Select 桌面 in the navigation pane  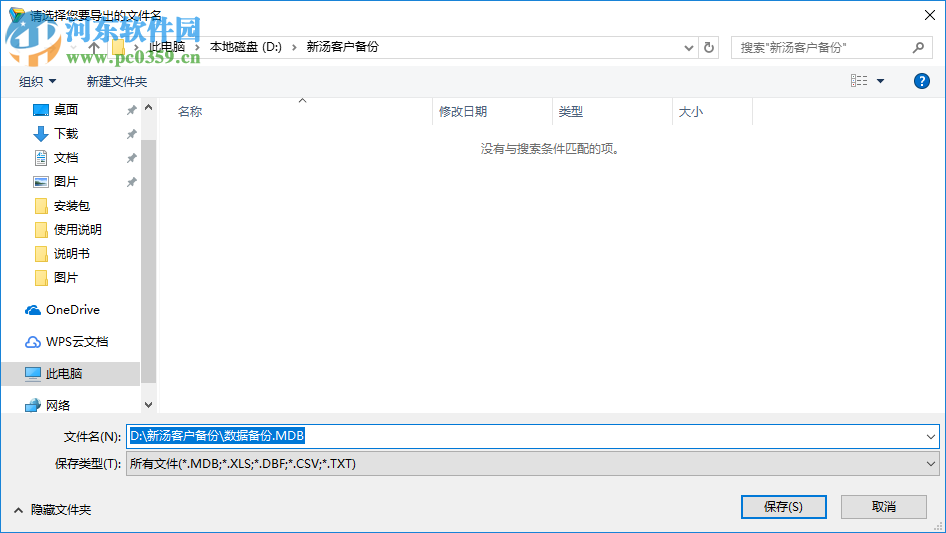[66, 110]
